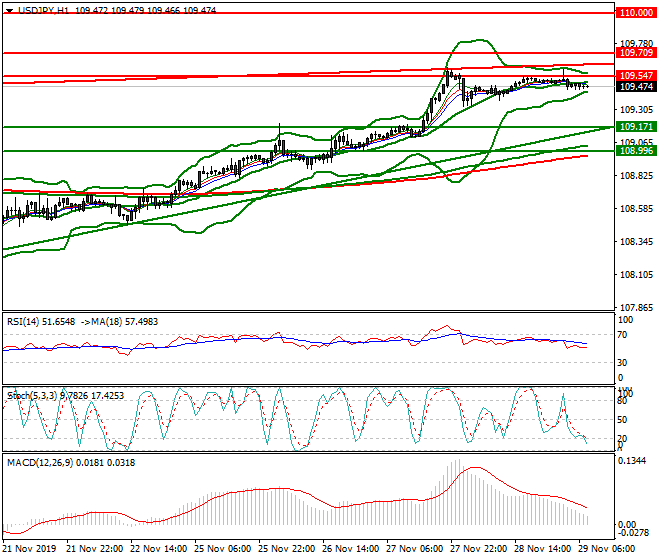Select the 108.996 green support label
The width and height of the screenshot is (660, 560).
[x=636, y=151]
